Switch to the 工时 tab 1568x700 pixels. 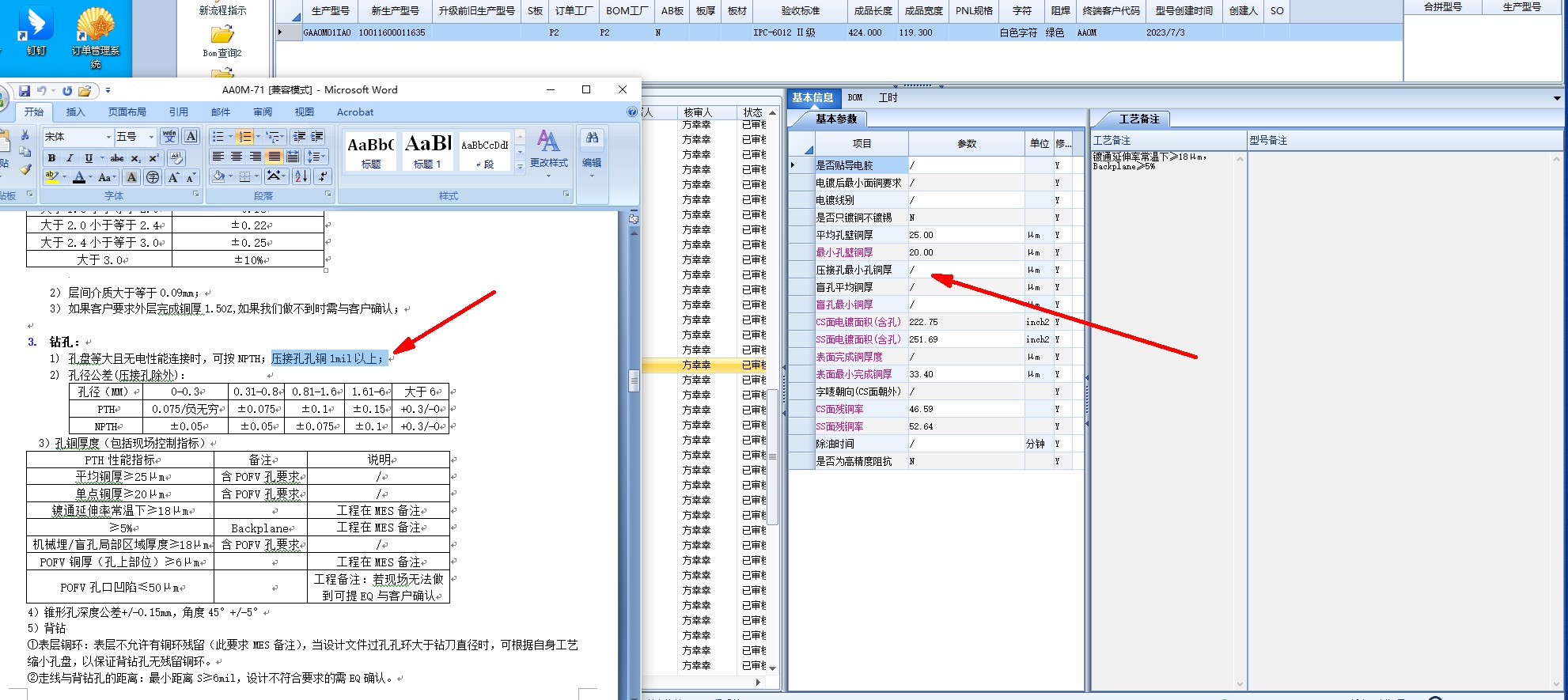[888, 98]
